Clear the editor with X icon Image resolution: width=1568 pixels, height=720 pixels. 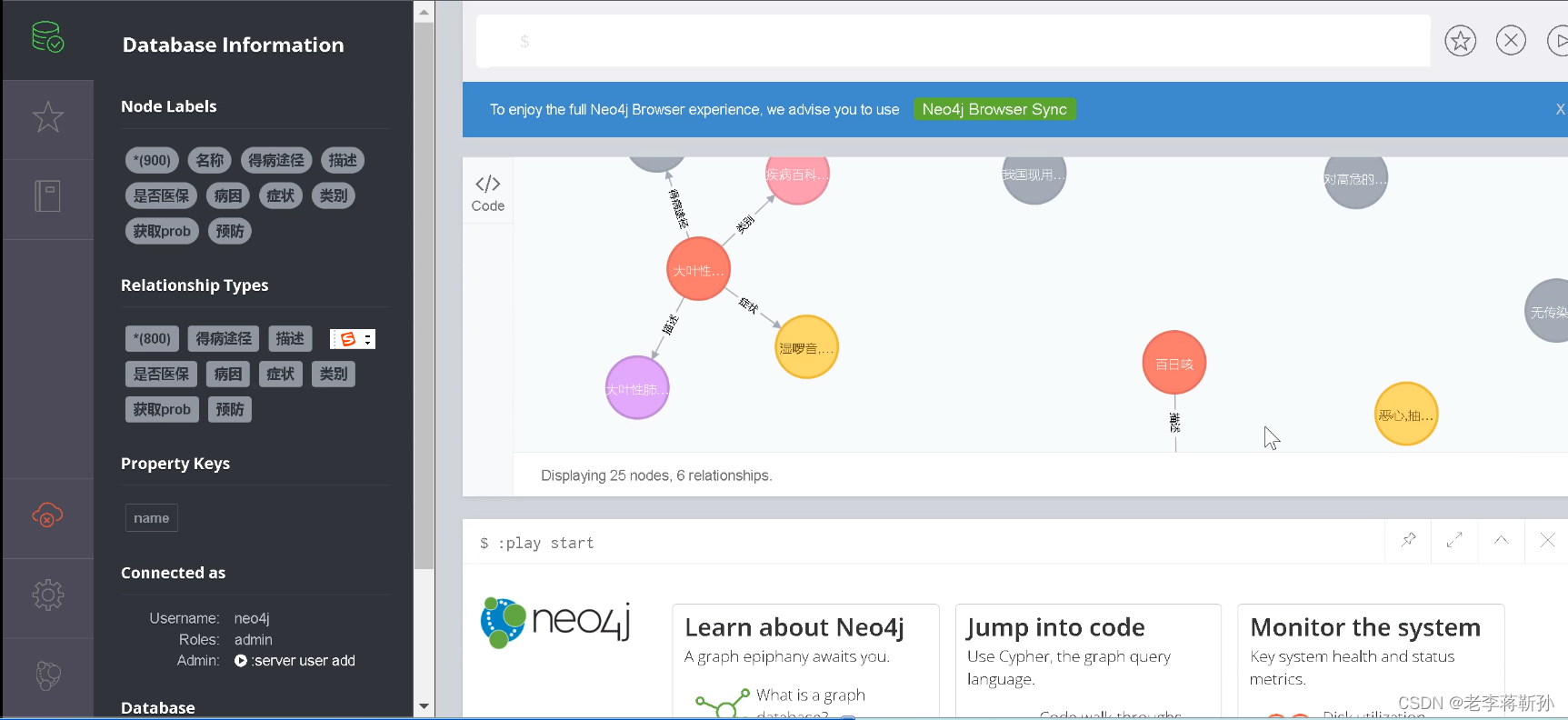(x=1511, y=40)
